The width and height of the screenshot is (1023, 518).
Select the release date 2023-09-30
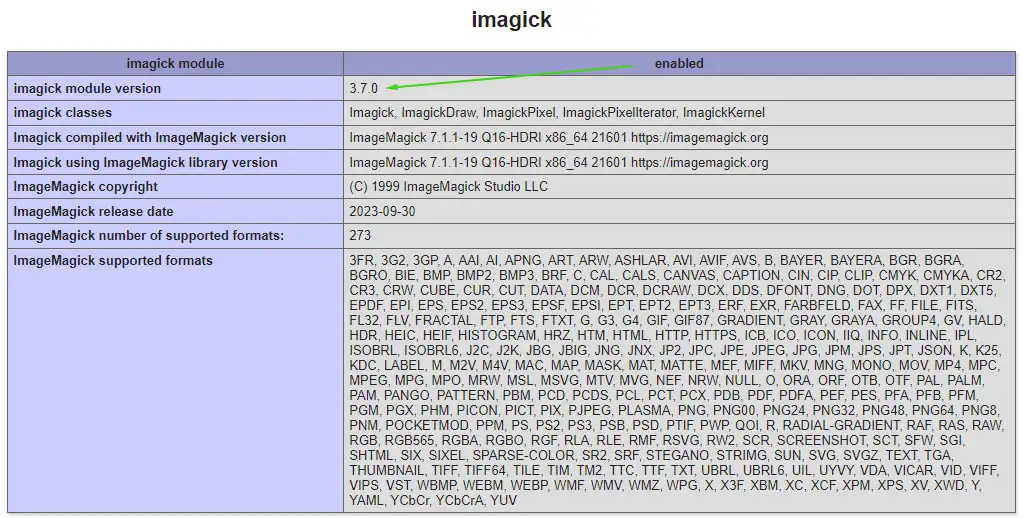pos(382,211)
